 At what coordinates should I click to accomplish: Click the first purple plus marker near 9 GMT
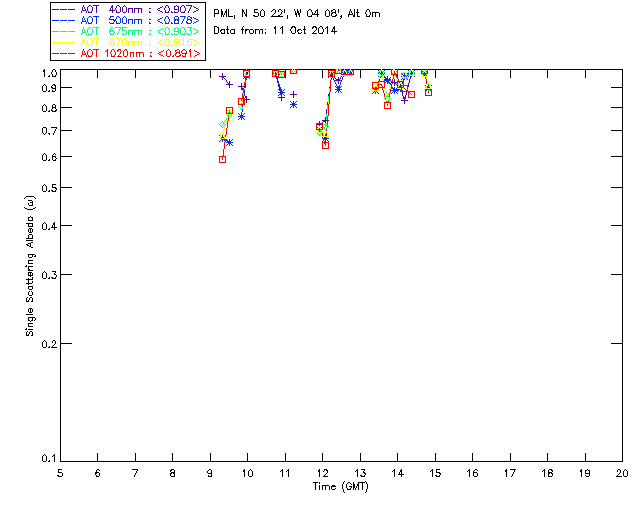(222, 76)
